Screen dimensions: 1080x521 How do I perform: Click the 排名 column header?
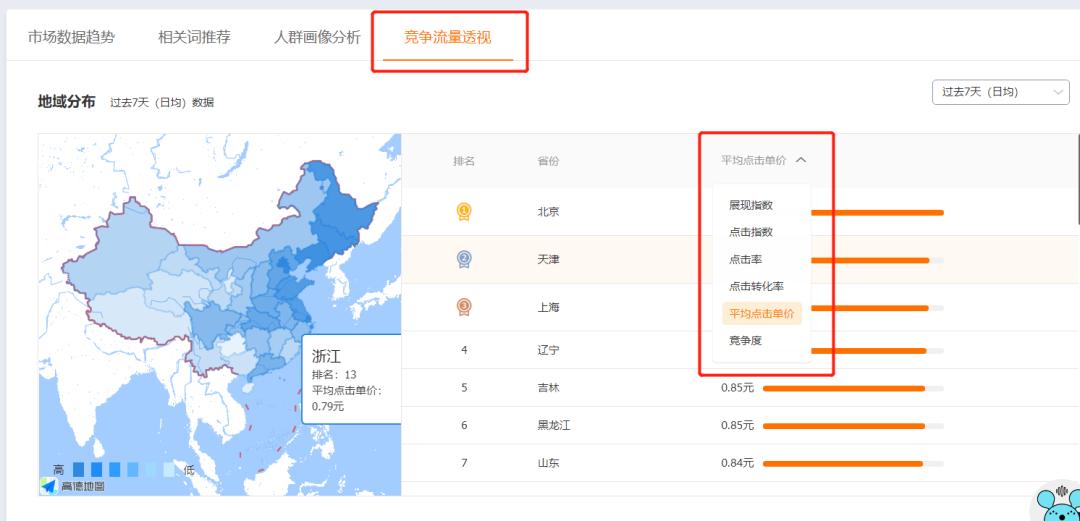tap(464, 161)
